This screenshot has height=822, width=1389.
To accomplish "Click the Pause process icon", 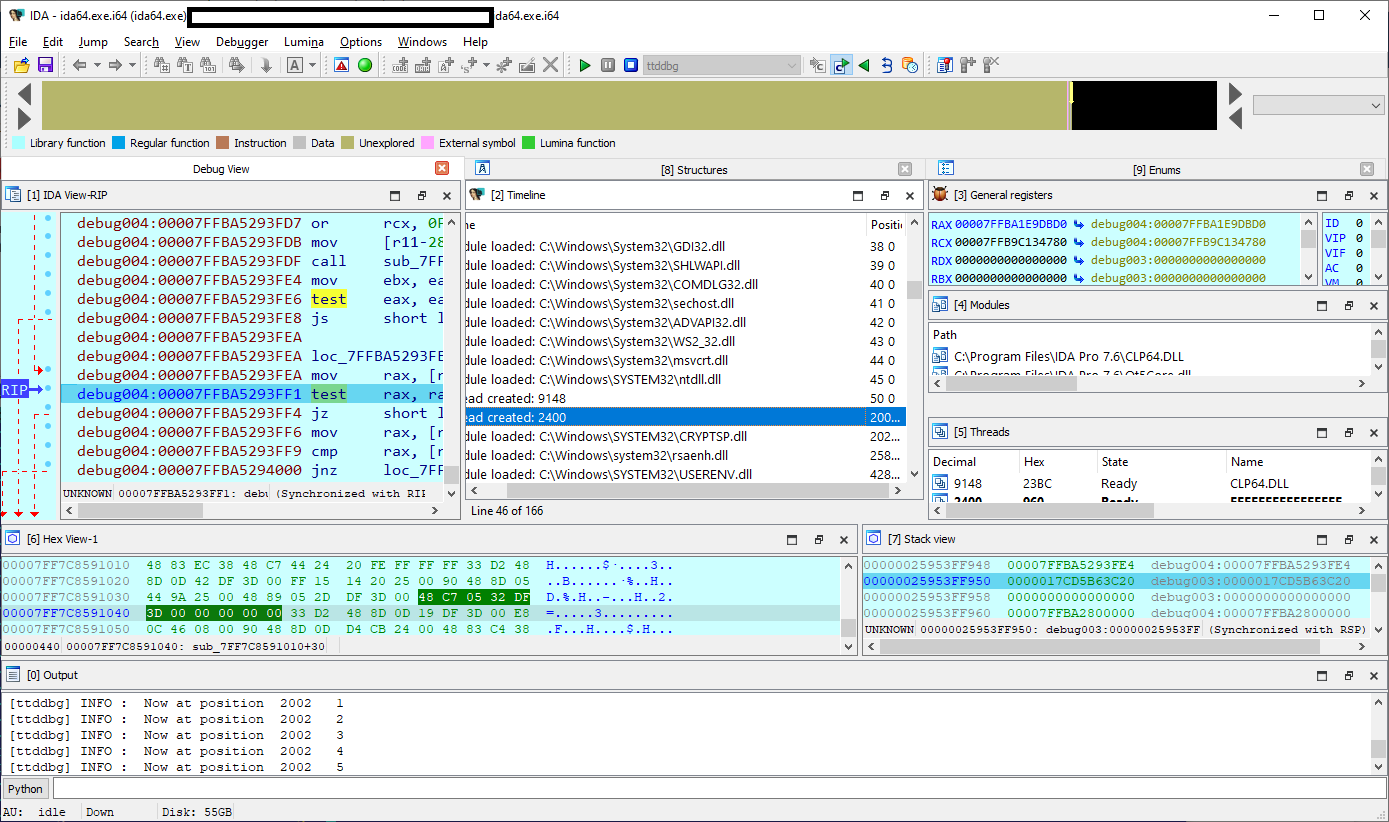I will click(x=608, y=65).
